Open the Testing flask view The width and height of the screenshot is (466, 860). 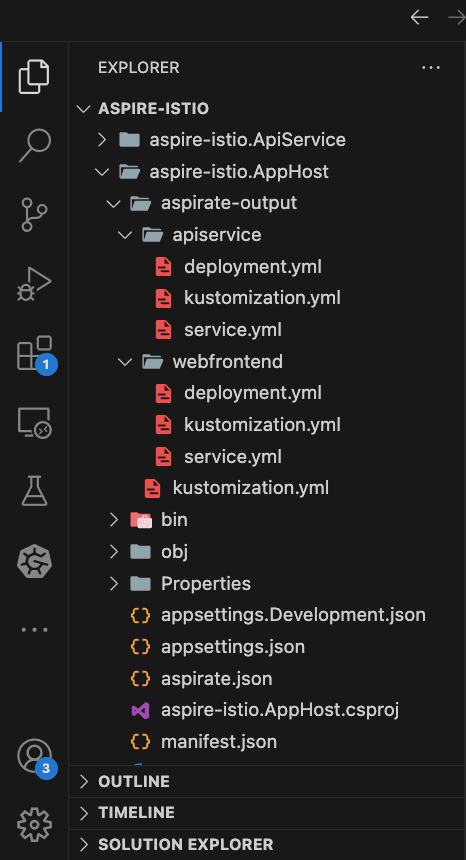coord(35,490)
